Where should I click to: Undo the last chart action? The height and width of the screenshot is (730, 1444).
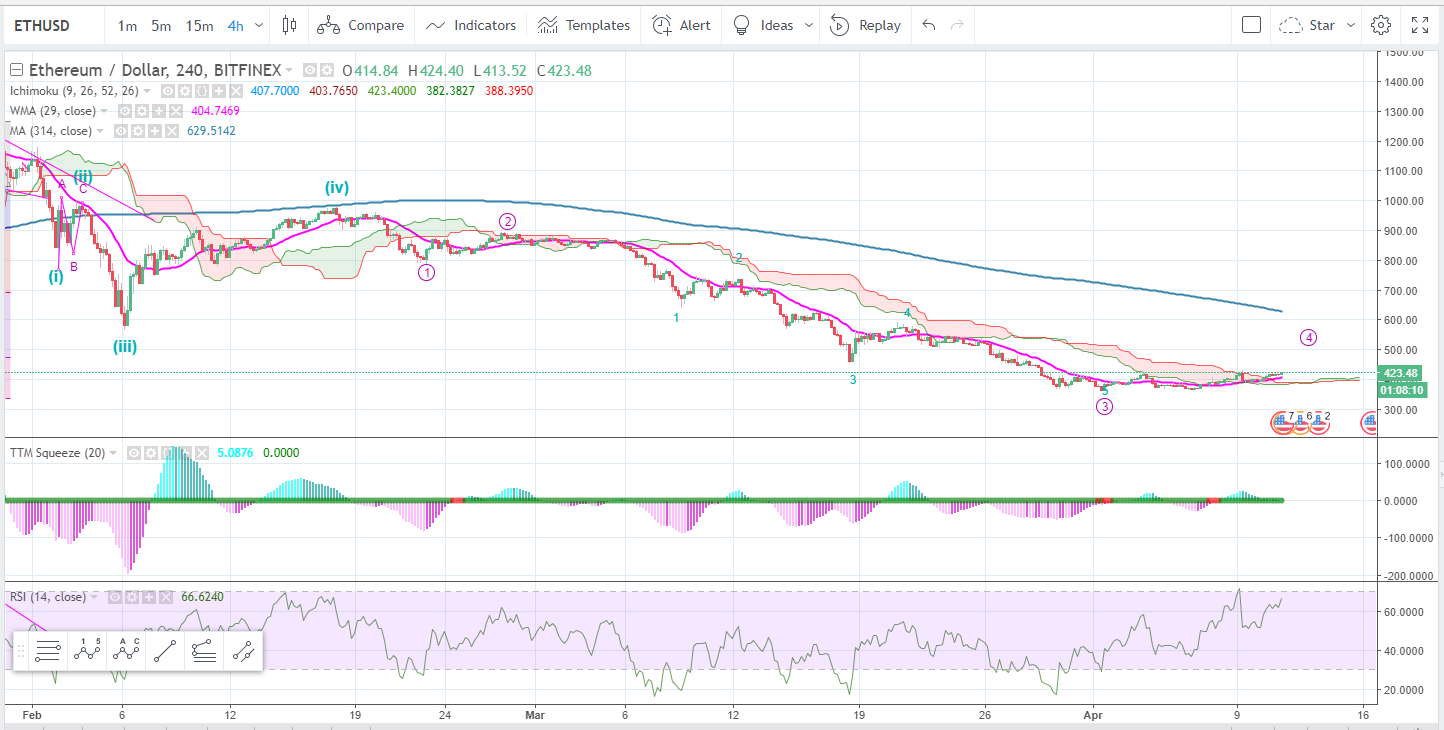(929, 25)
